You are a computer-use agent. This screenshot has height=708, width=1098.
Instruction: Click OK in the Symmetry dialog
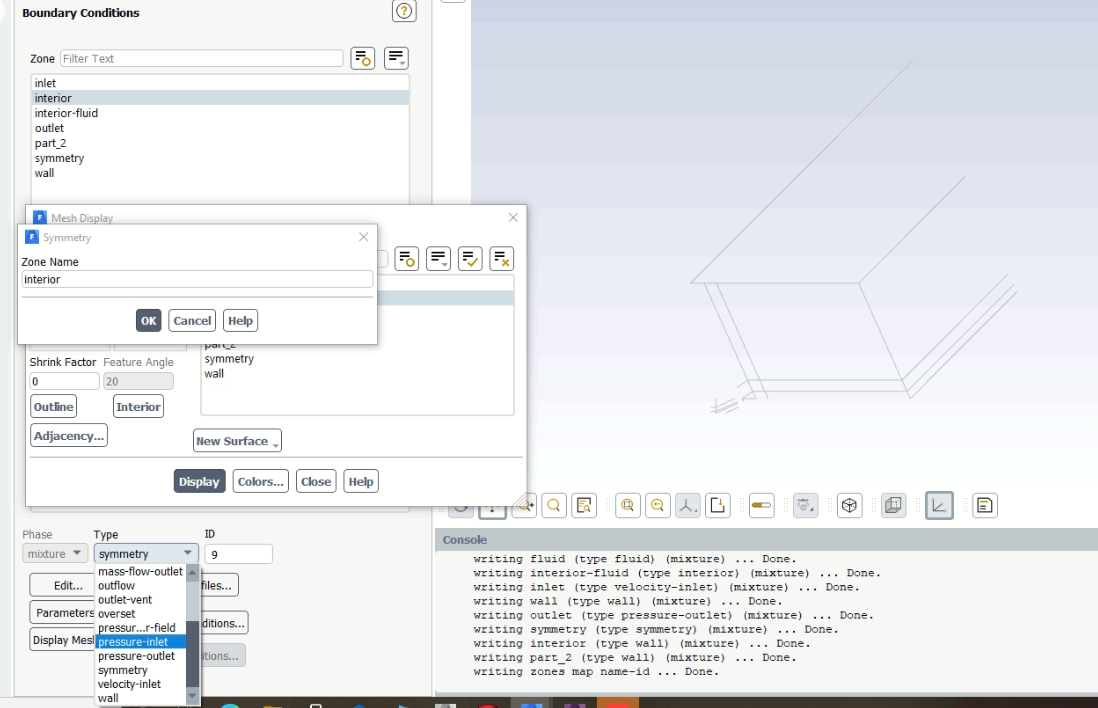click(148, 321)
